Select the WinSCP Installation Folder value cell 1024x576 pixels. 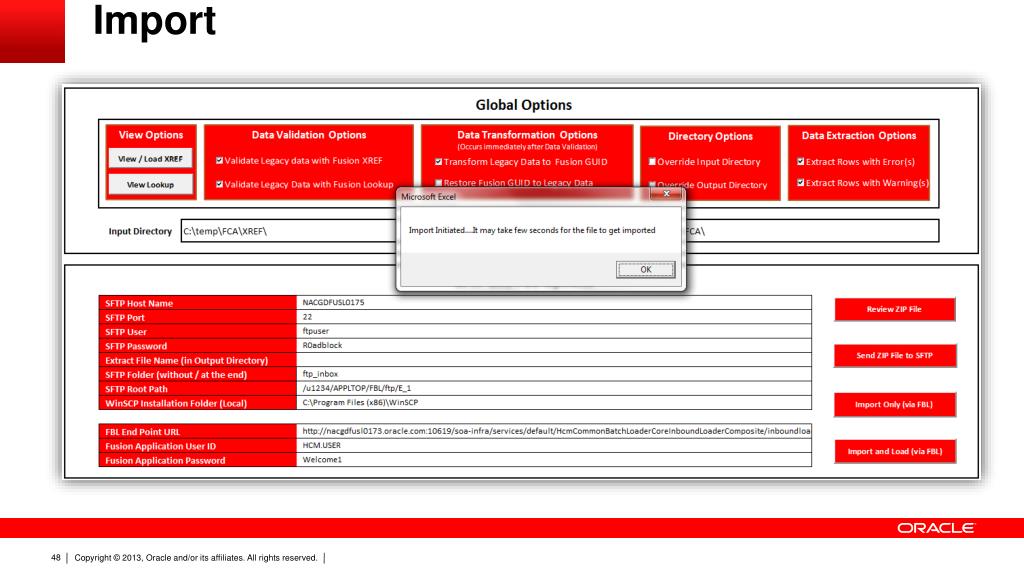554,403
